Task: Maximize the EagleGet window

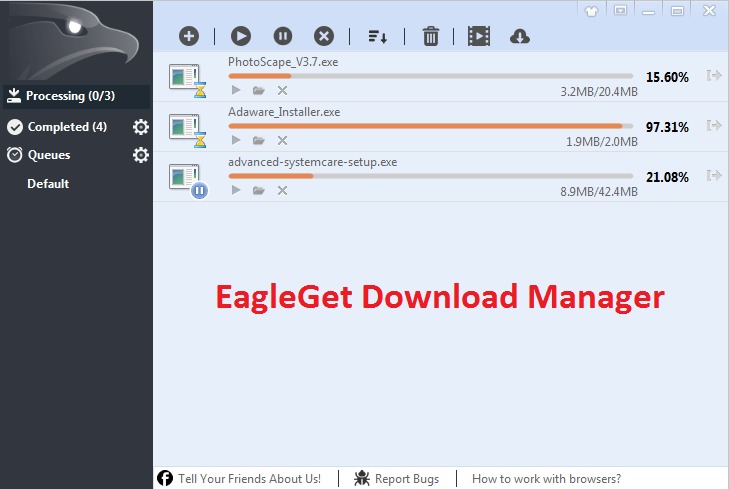Action: [x=677, y=11]
